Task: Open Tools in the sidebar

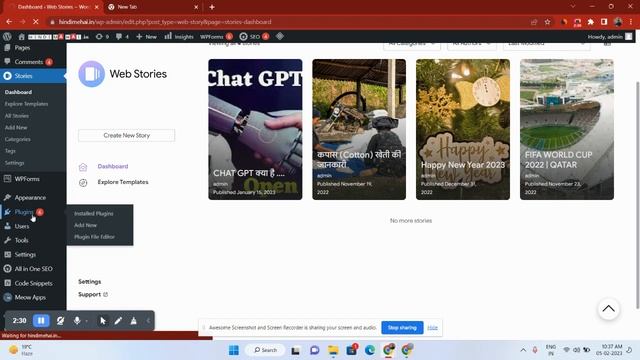Action: coord(21,240)
